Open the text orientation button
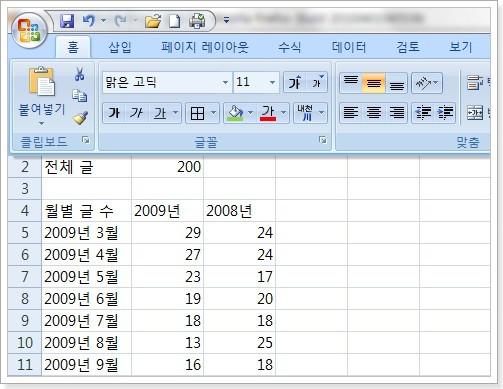 tap(427, 82)
